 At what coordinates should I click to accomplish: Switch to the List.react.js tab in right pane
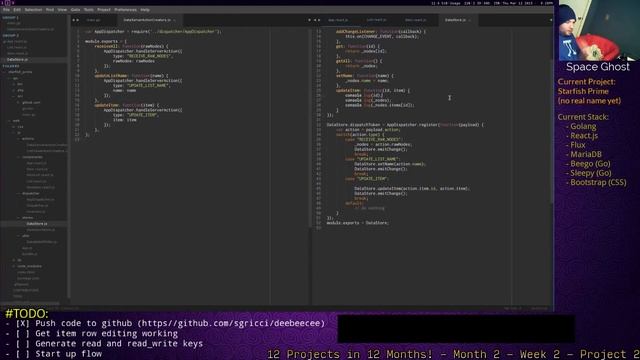click(x=376, y=20)
